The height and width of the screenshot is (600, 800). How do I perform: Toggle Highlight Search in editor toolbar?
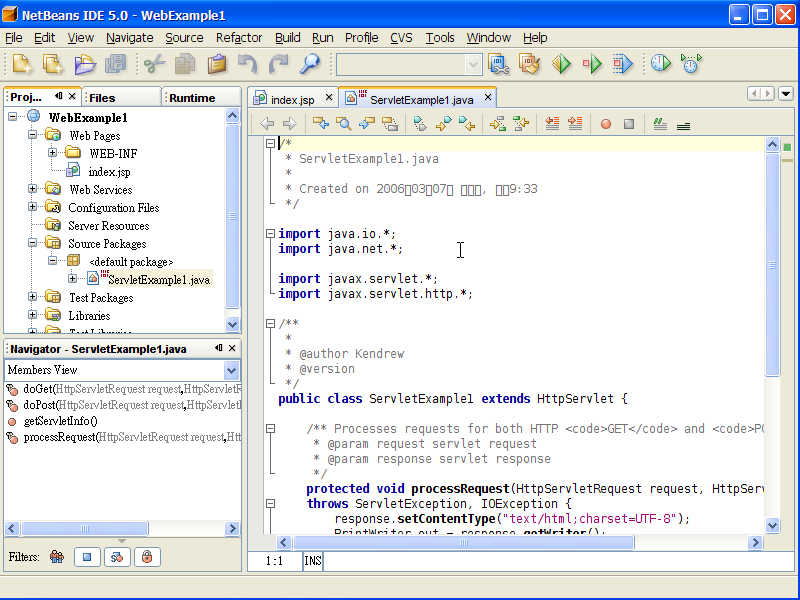tap(390, 123)
